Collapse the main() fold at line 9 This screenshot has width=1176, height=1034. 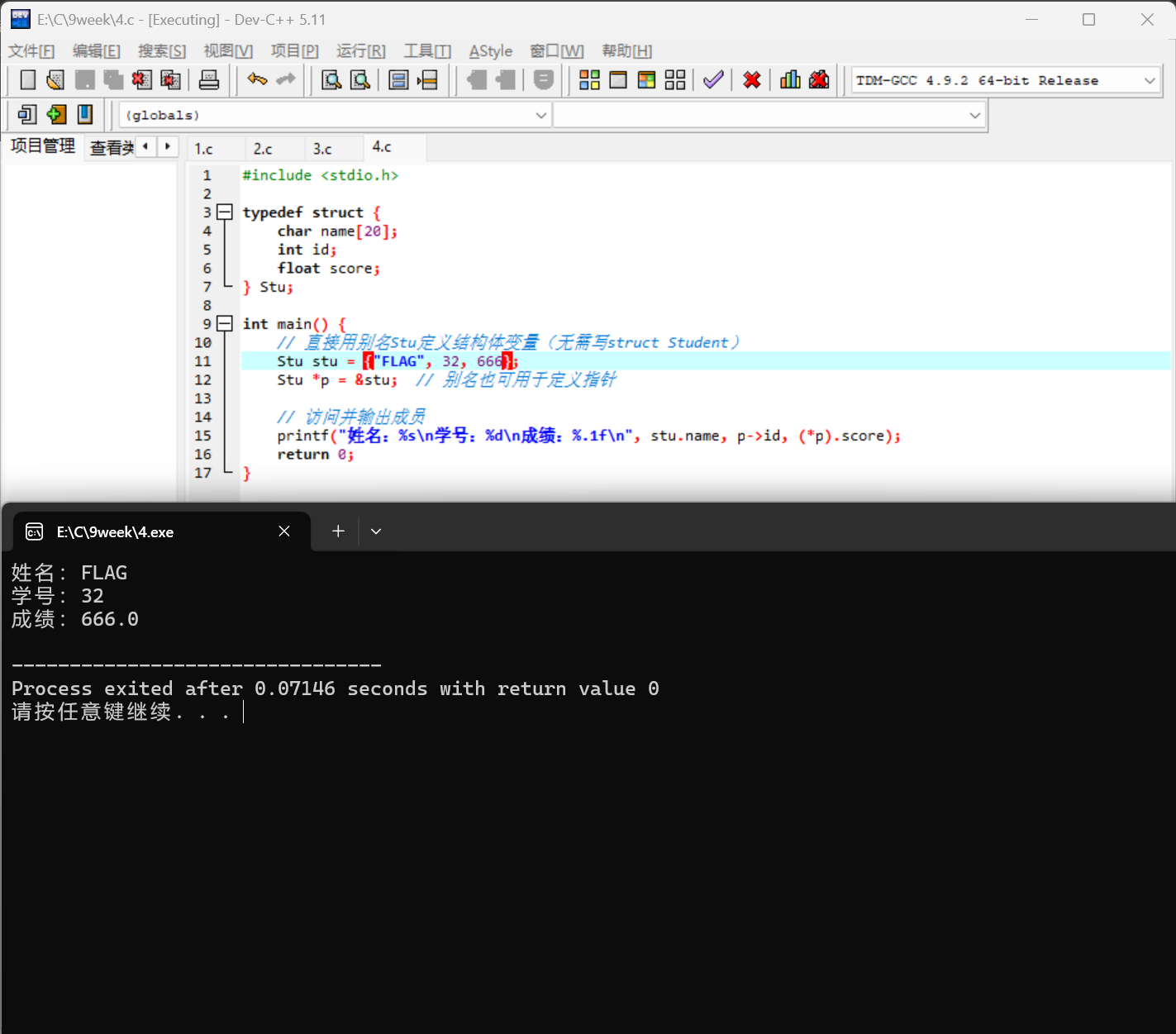(x=225, y=323)
